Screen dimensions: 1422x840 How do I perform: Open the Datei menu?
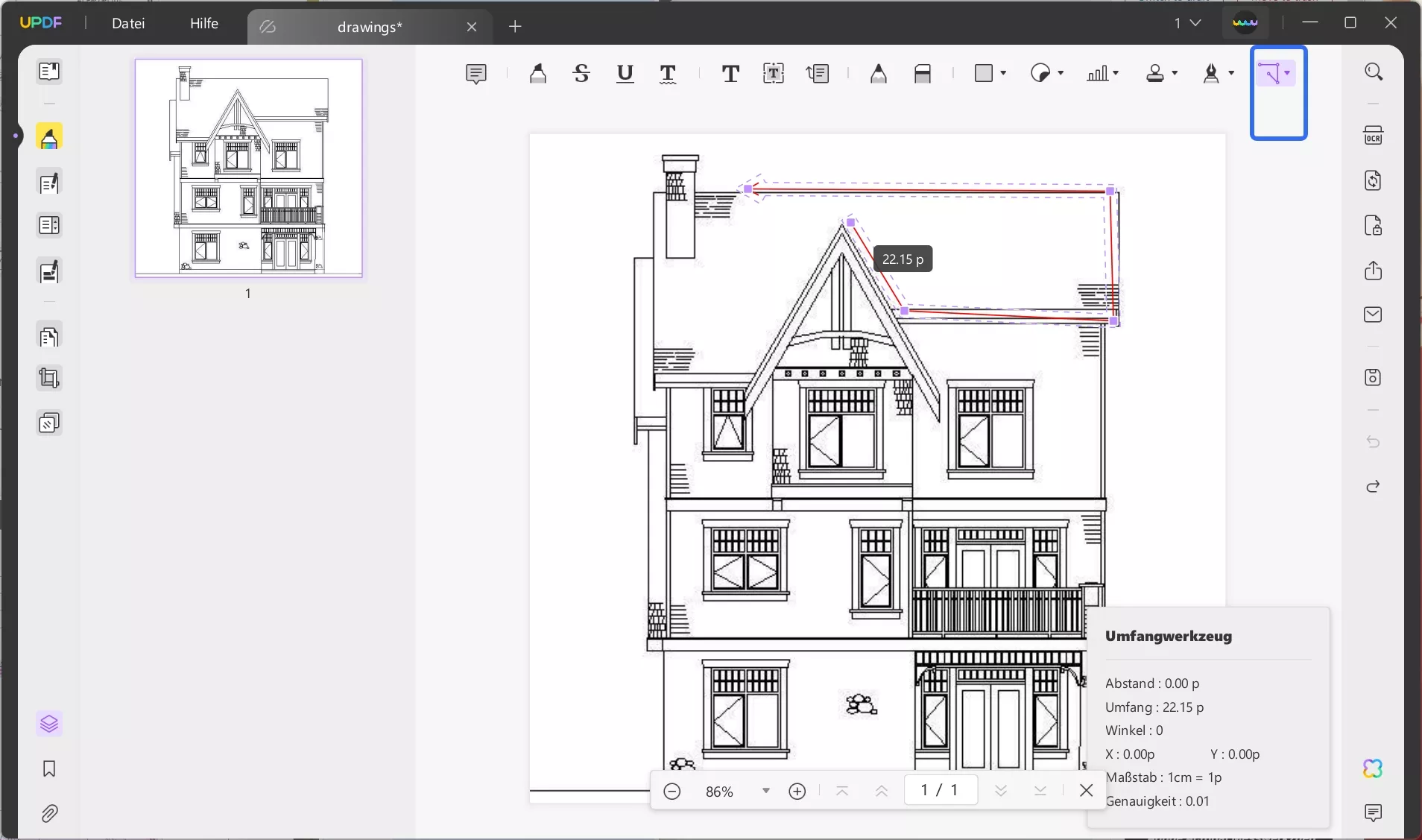(x=128, y=23)
